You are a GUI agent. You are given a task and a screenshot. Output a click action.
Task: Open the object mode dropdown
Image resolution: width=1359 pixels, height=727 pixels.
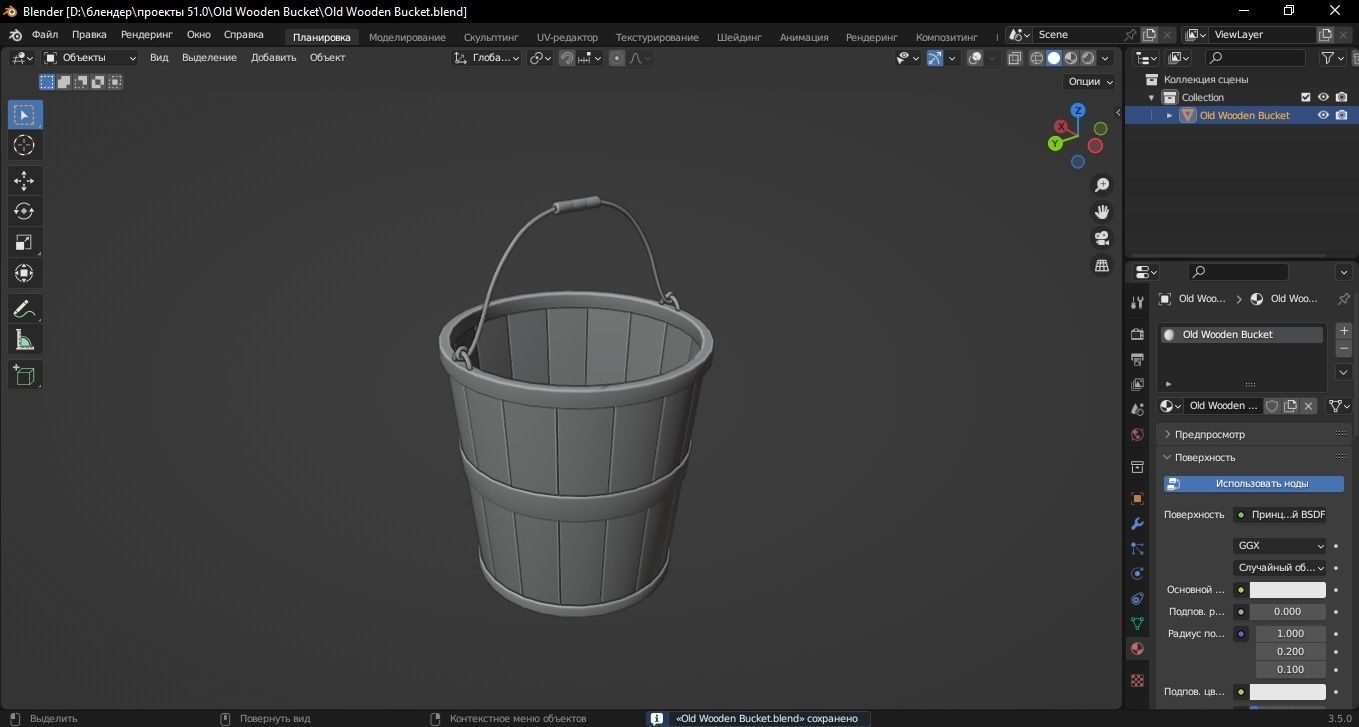(90, 58)
